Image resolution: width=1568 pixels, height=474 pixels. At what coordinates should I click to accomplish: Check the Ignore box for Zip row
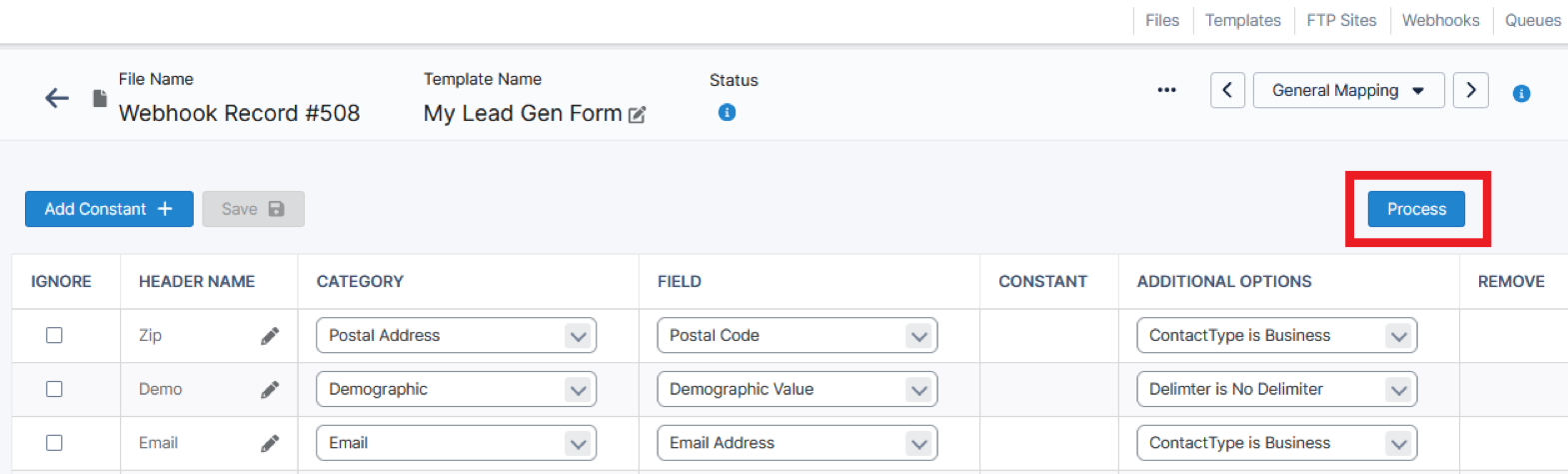click(54, 335)
